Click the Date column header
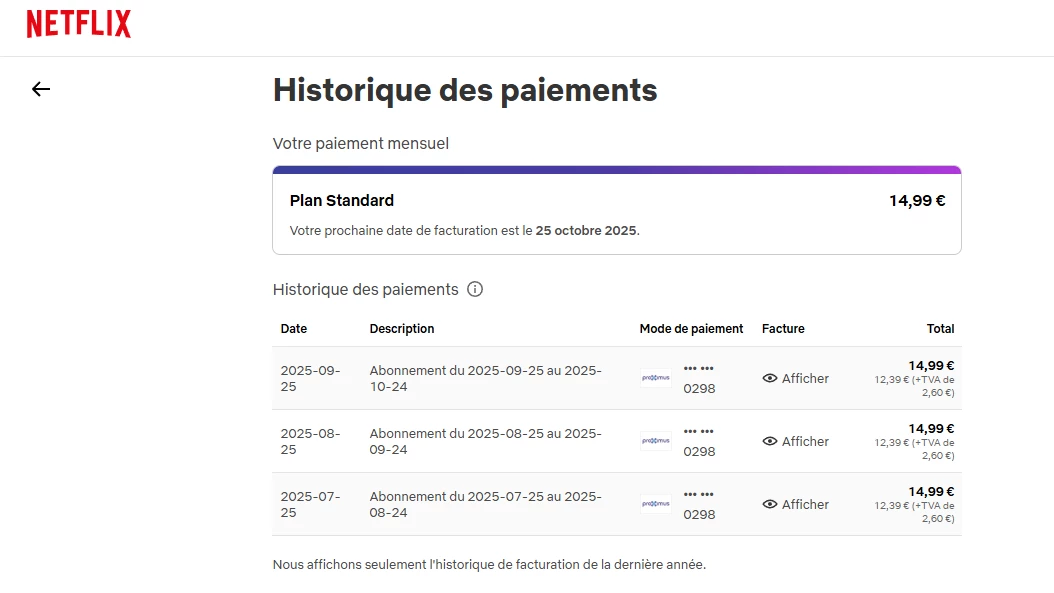Image resolution: width=1054 pixels, height=593 pixels. point(294,328)
